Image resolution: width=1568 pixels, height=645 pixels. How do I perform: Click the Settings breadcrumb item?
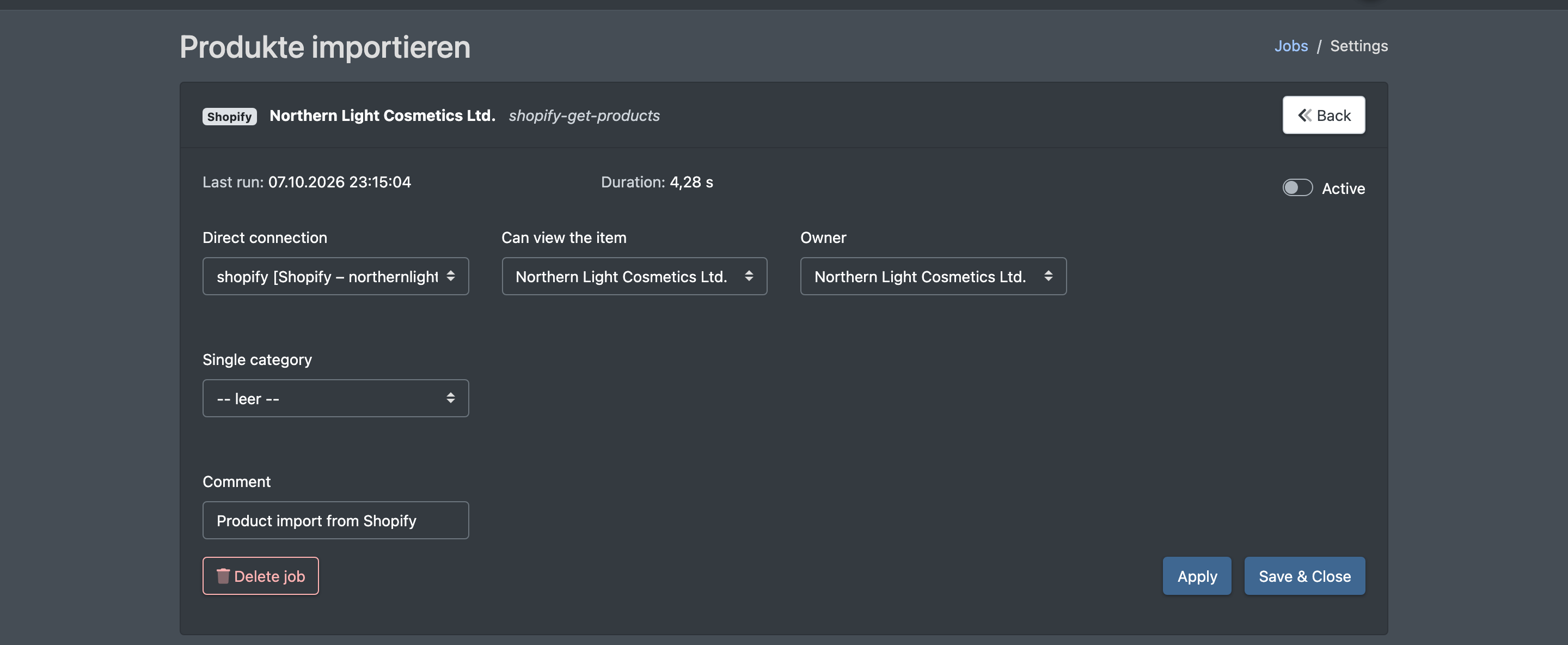(x=1358, y=46)
